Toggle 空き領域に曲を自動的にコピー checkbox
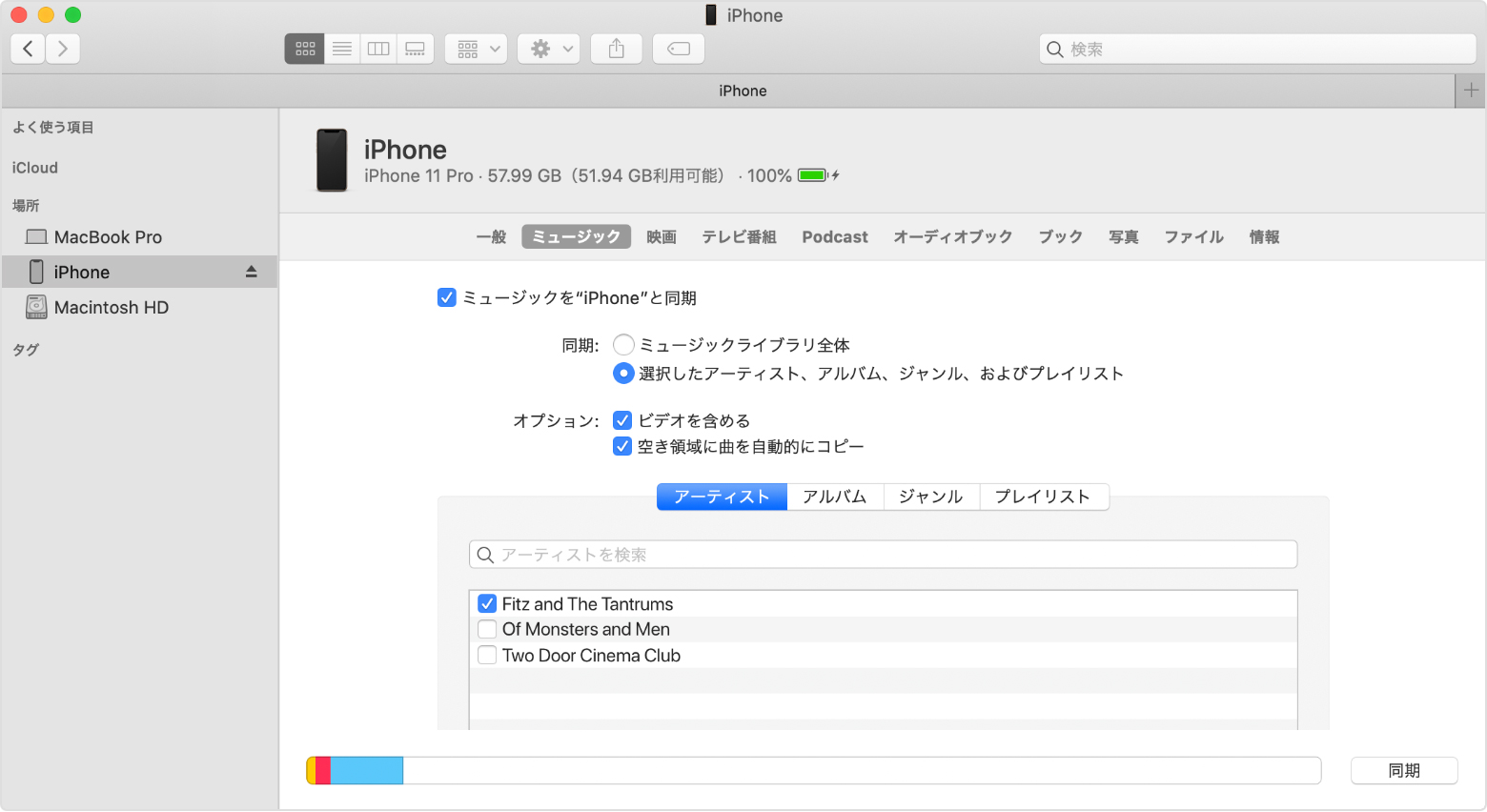This screenshot has width=1487, height=812. click(622, 446)
